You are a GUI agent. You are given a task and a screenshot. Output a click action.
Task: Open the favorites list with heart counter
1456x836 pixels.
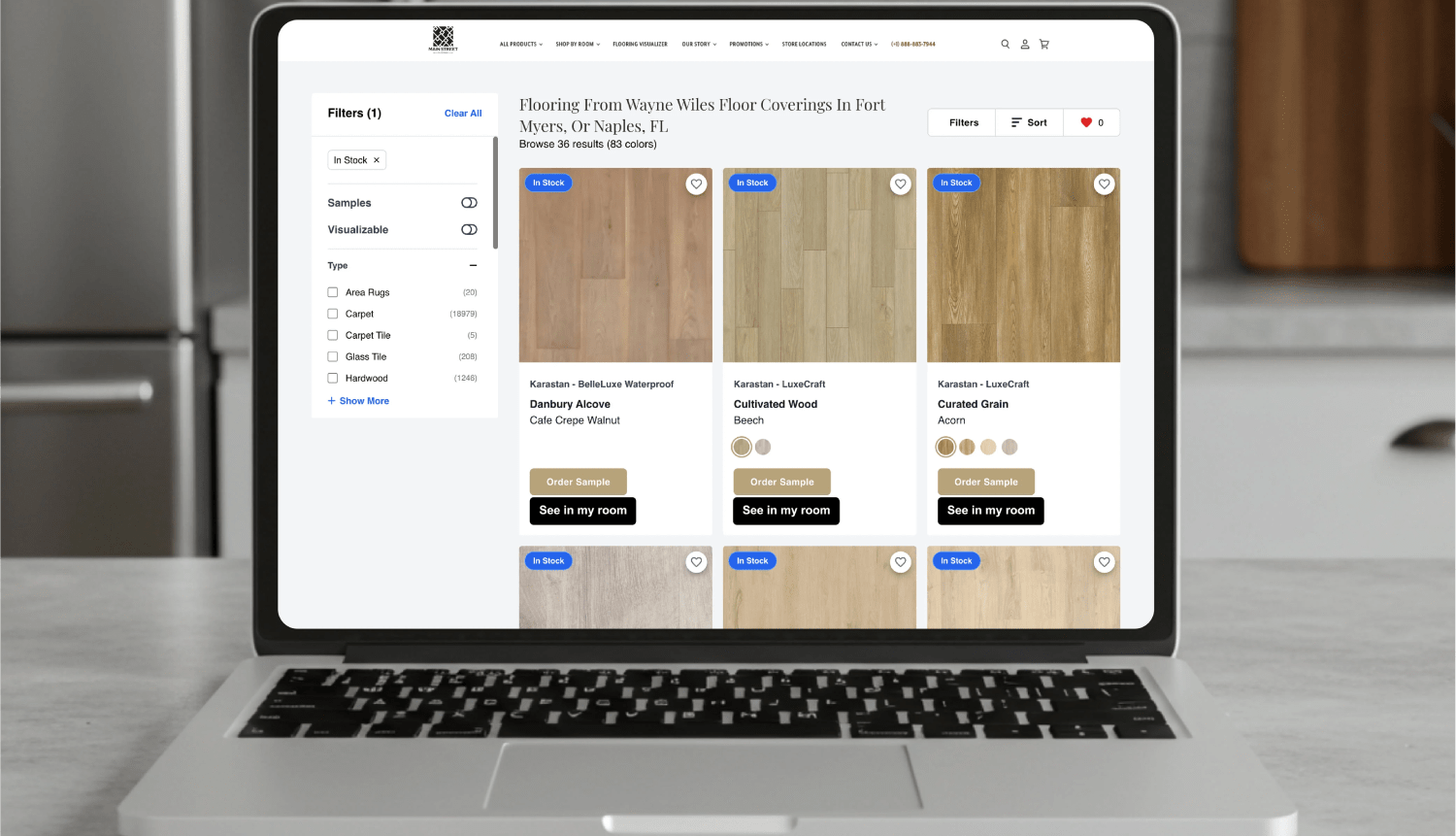(1091, 122)
